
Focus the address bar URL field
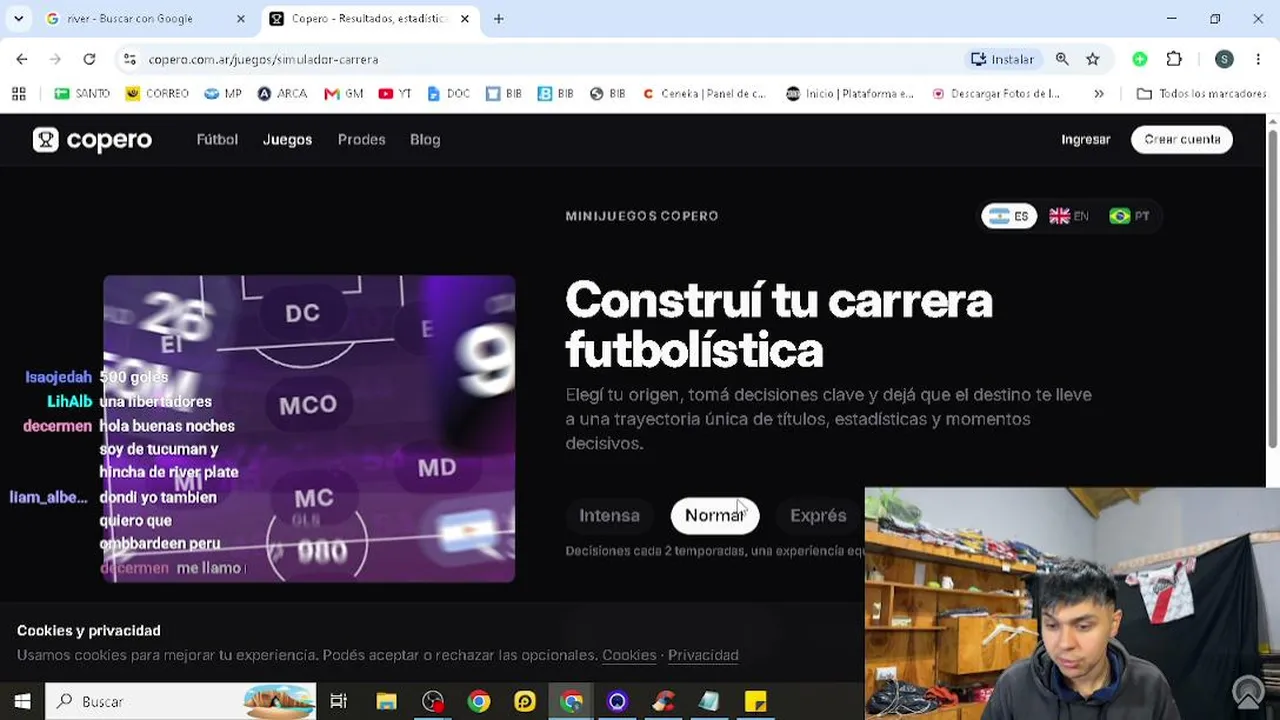click(x=540, y=59)
